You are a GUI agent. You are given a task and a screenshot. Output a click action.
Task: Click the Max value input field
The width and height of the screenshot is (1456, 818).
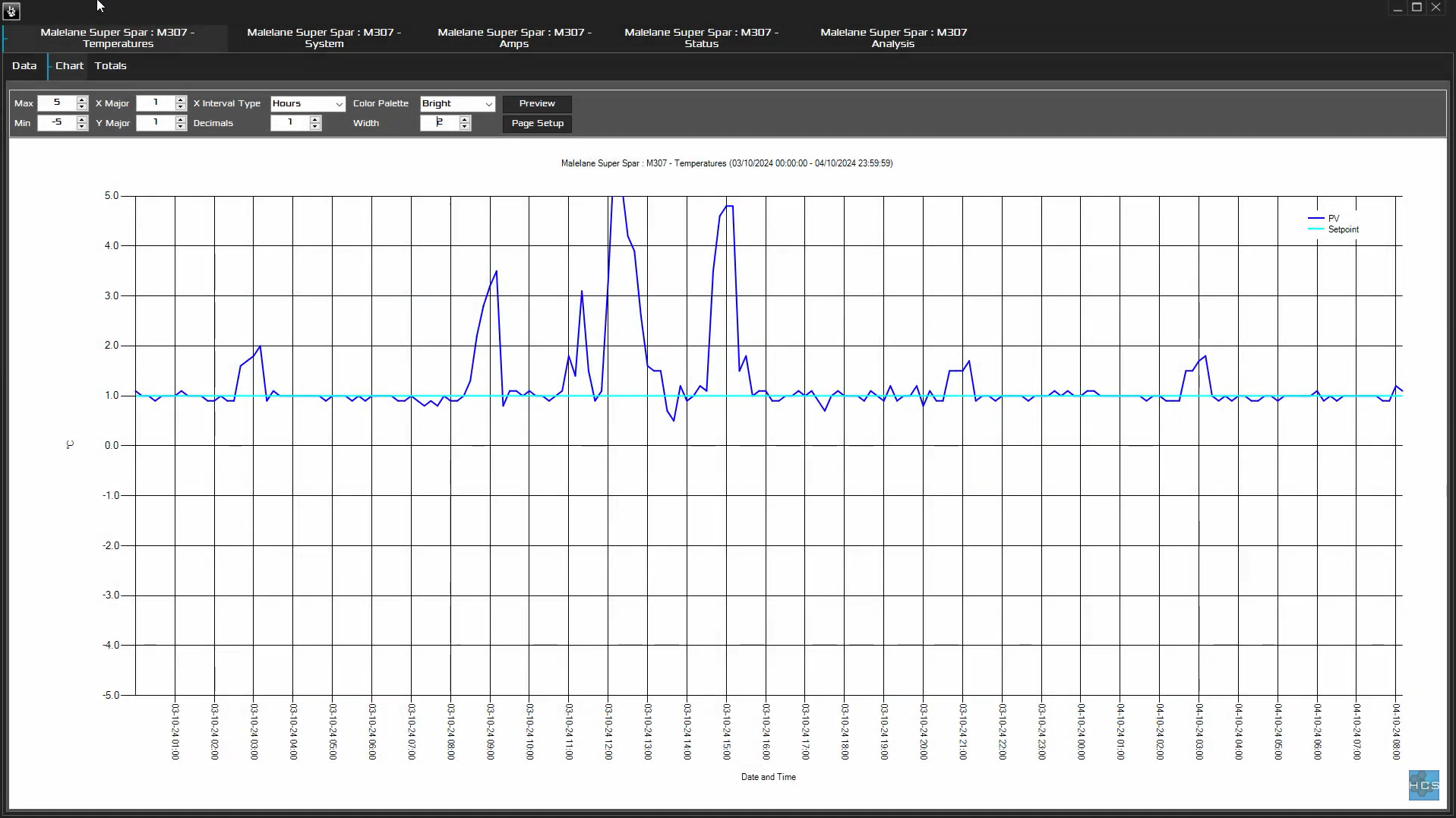click(57, 103)
